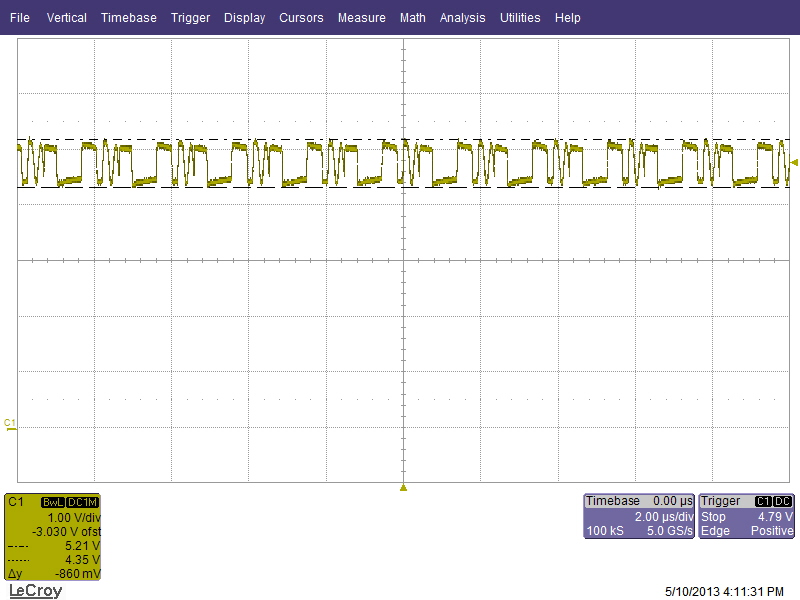Open the Vertical menu
This screenshot has width=800, height=600.
tap(66, 18)
